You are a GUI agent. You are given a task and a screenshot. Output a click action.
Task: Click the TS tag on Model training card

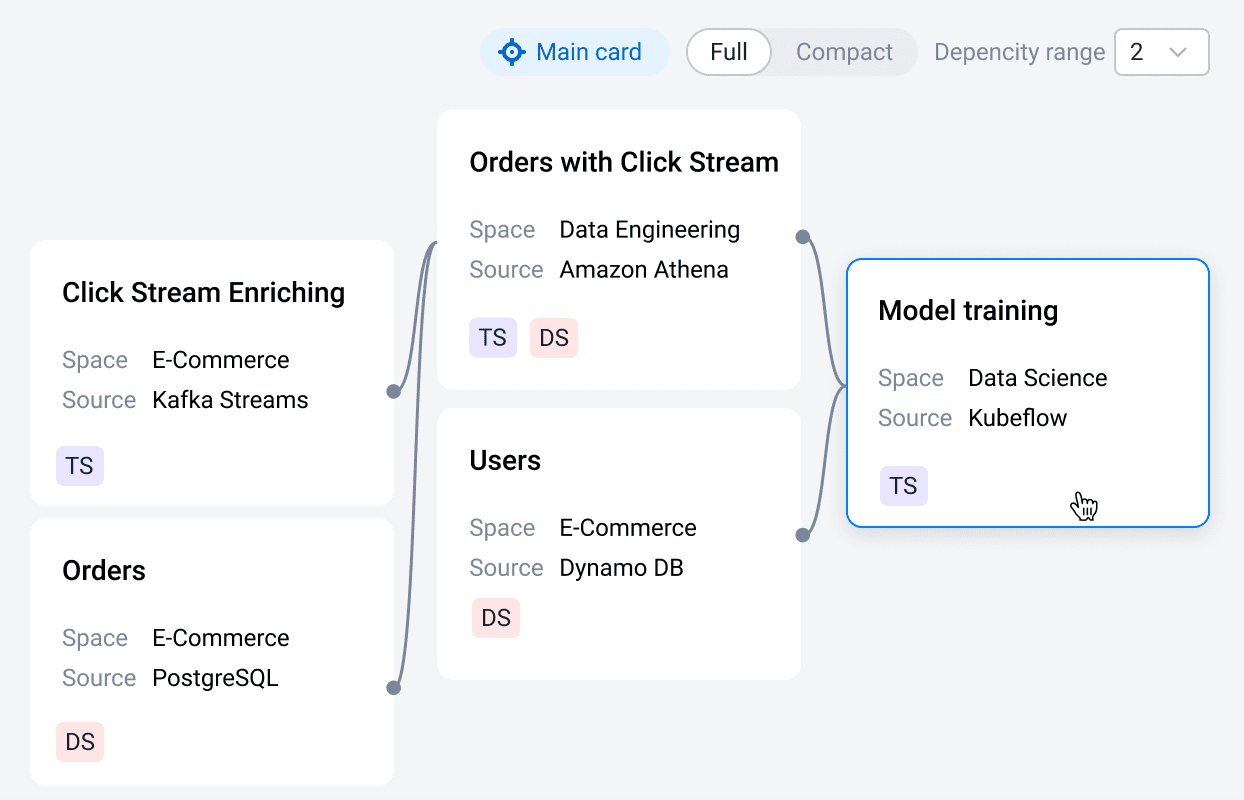coord(904,486)
